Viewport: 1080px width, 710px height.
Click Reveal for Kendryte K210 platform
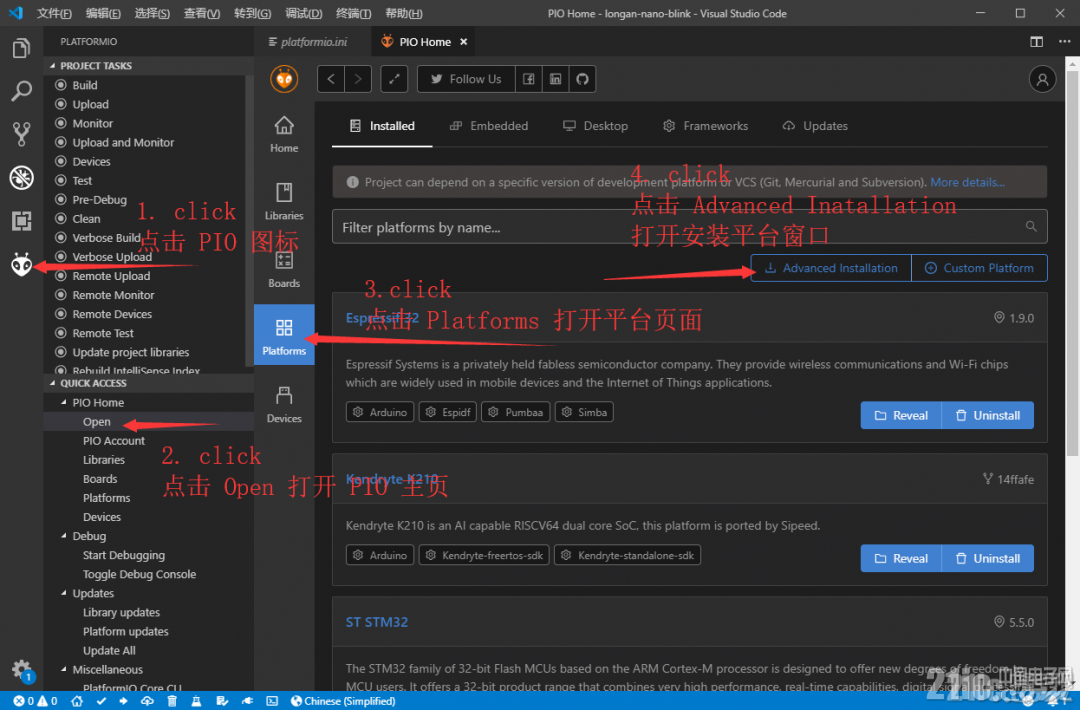901,558
